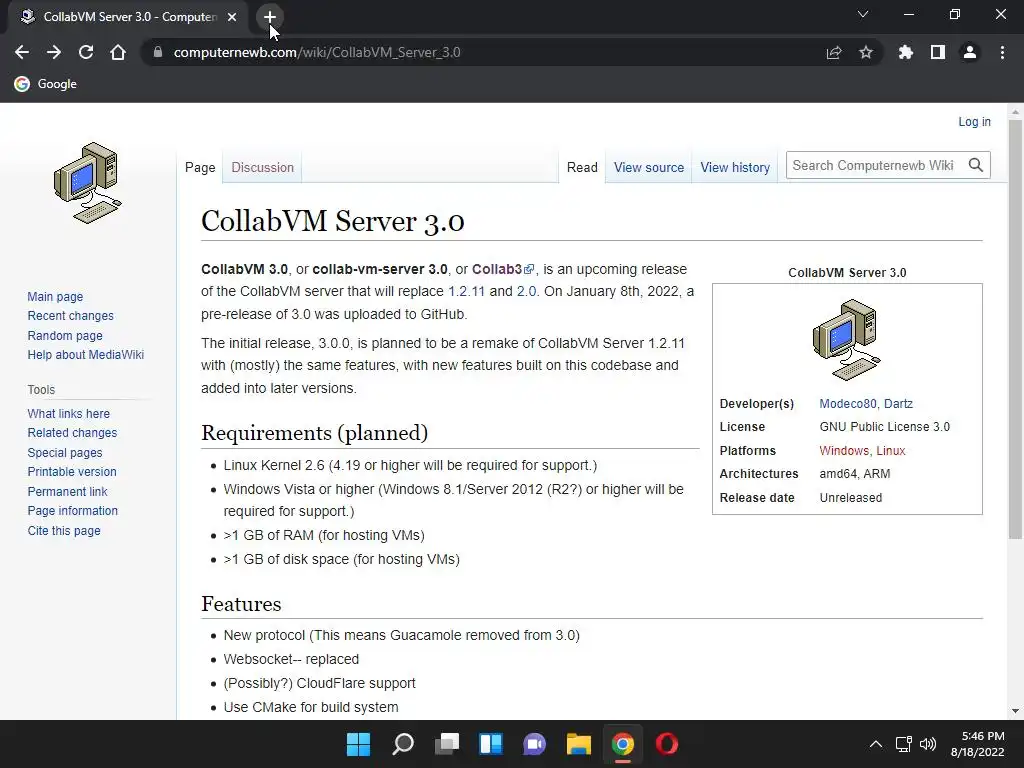Image resolution: width=1024 pixels, height=768 pixels.
Task: Share this page via share icon
Action: pos(834,52)
